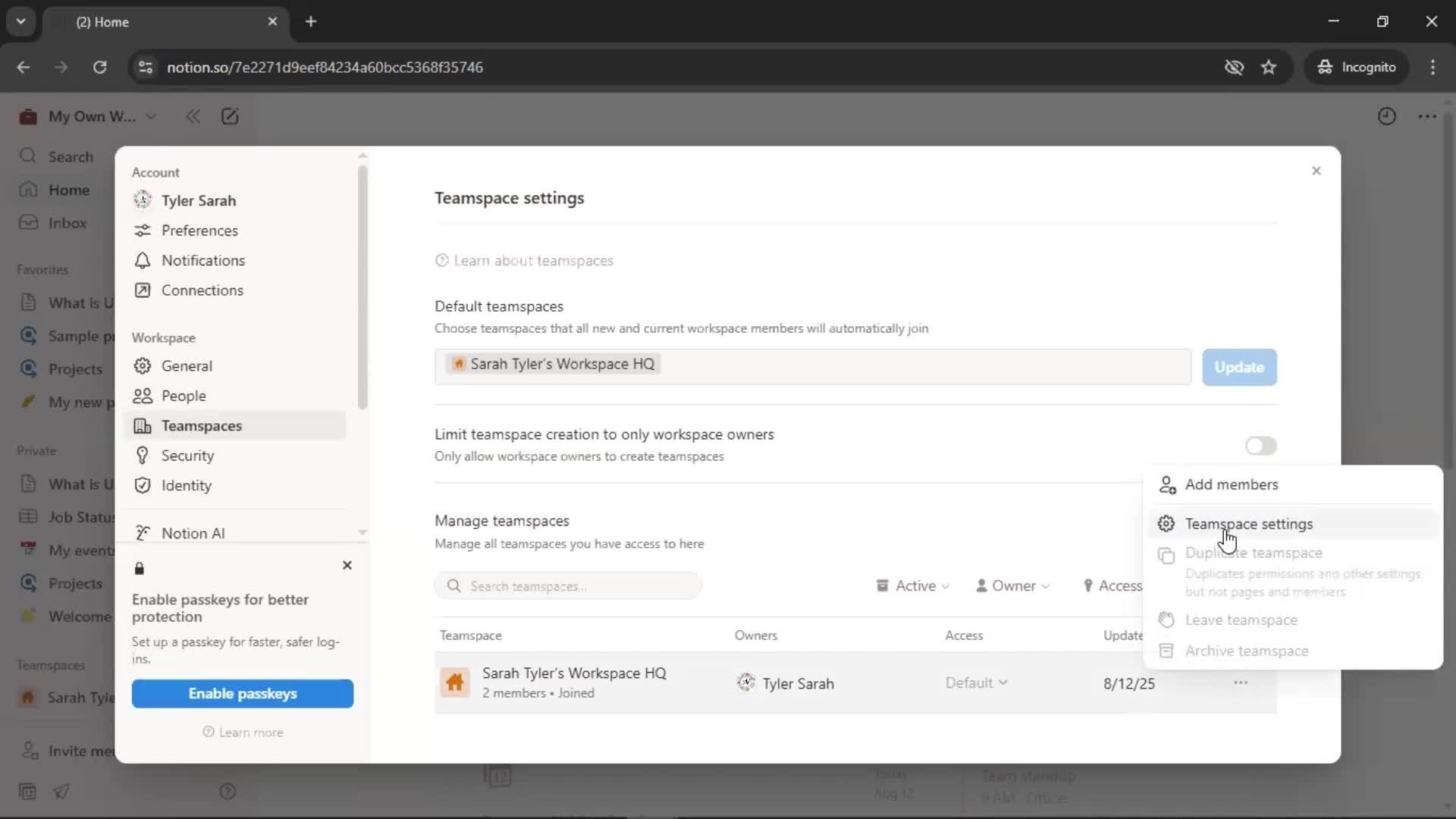The height and width of the screenshot is (819, 1456).
Task: Click the Access column header
Action: point(964,635)
